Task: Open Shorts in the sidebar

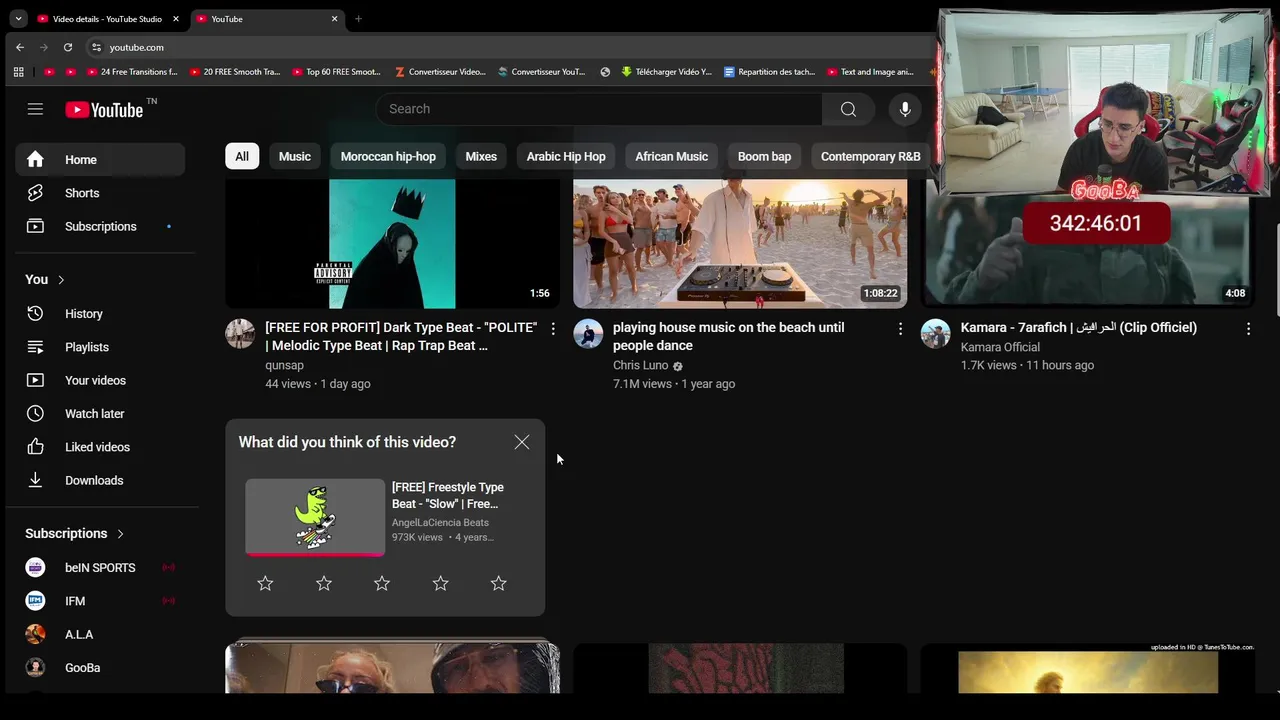Action: (x=100, y=193)
